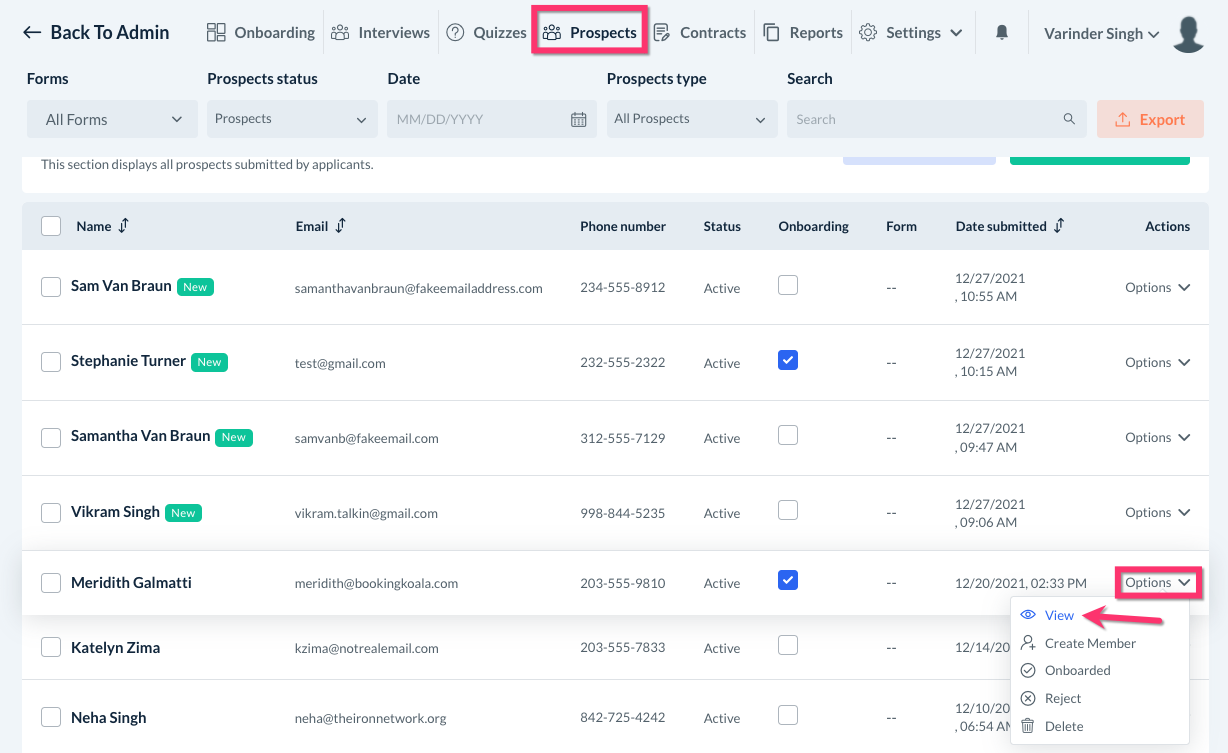The width and height of the screenshot is (1228, 753).
Task: Open the Prospects status dropdown
Action: click(291, 119)
